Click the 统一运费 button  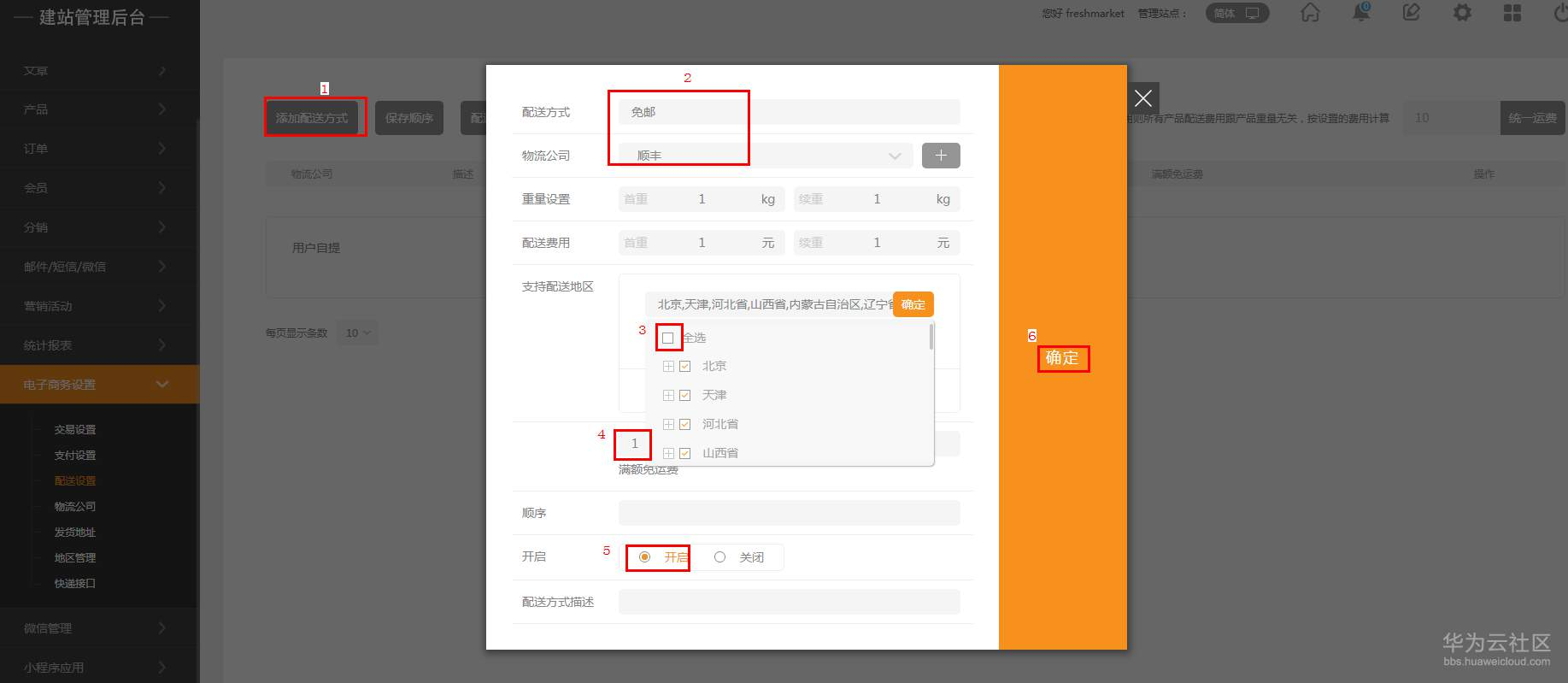click(1533, 118)
